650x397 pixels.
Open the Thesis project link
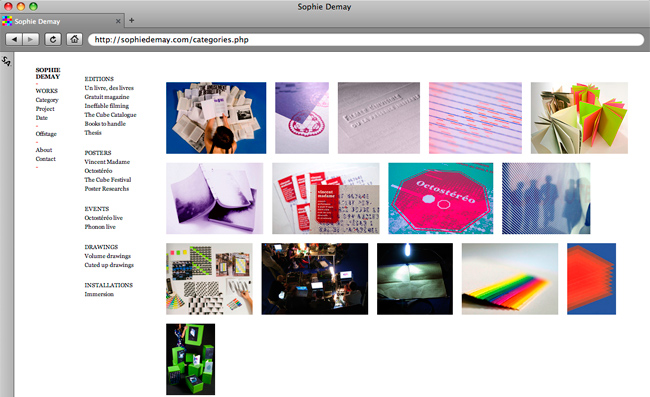pos(93,133)
